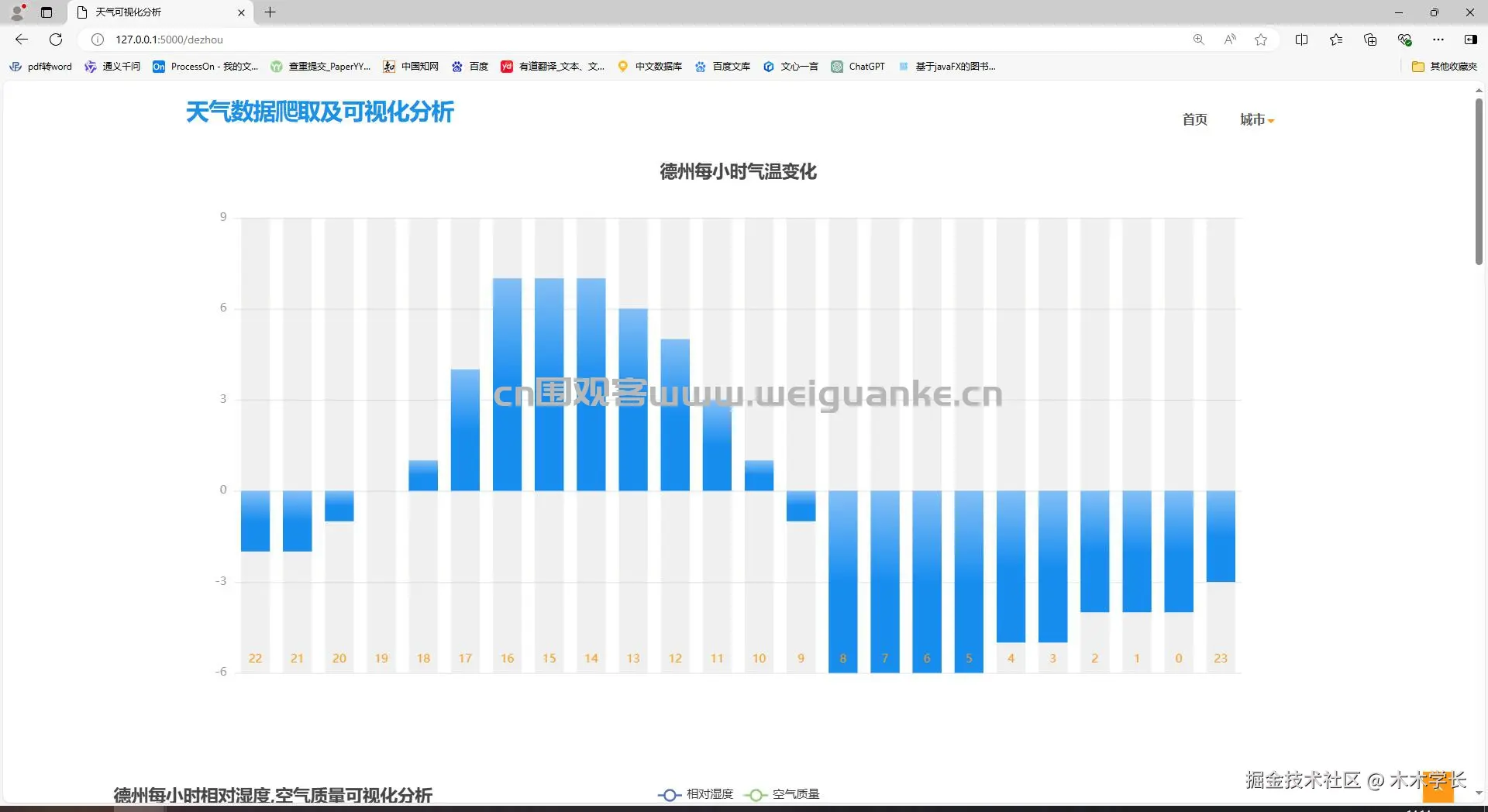This screenshot has height=812, width=1488.
Task: Open the tab actions menu icon
Action: click(46, 12)
